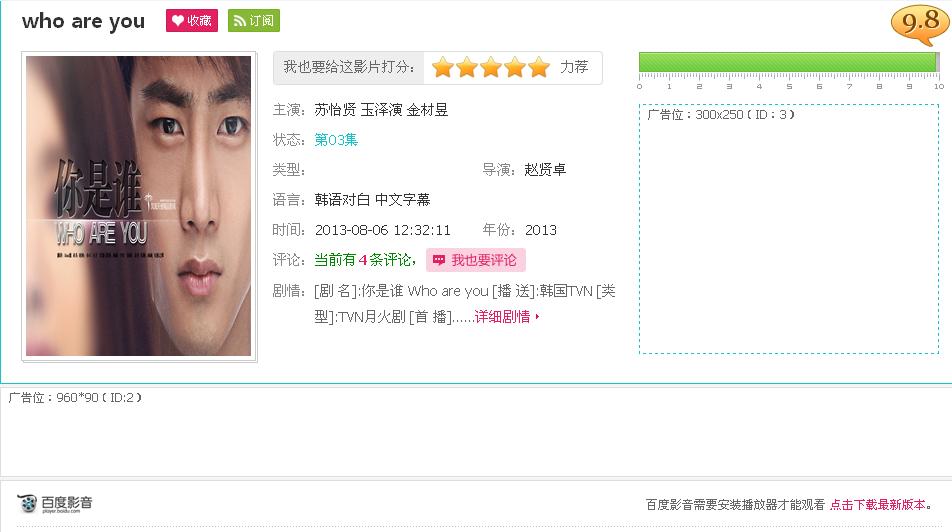Click the speech bubble icon by 我也要评论
The height and width of the screenshot is (532, 952).
439,260
